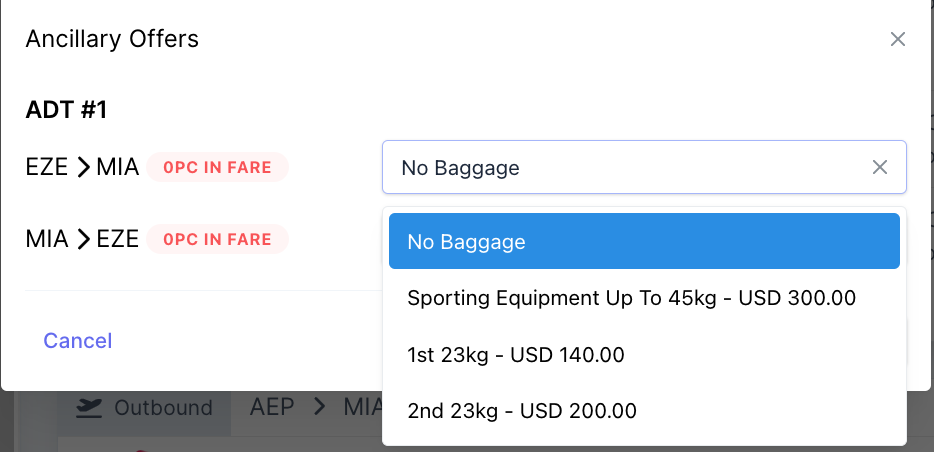Click the EZE origin airport code
934x452 pixels.
pos(47,168)
